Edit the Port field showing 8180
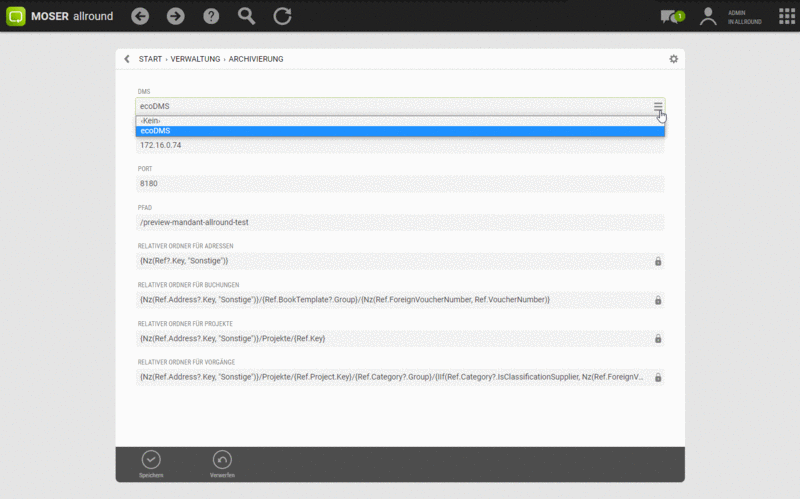 tap(400, 184)
